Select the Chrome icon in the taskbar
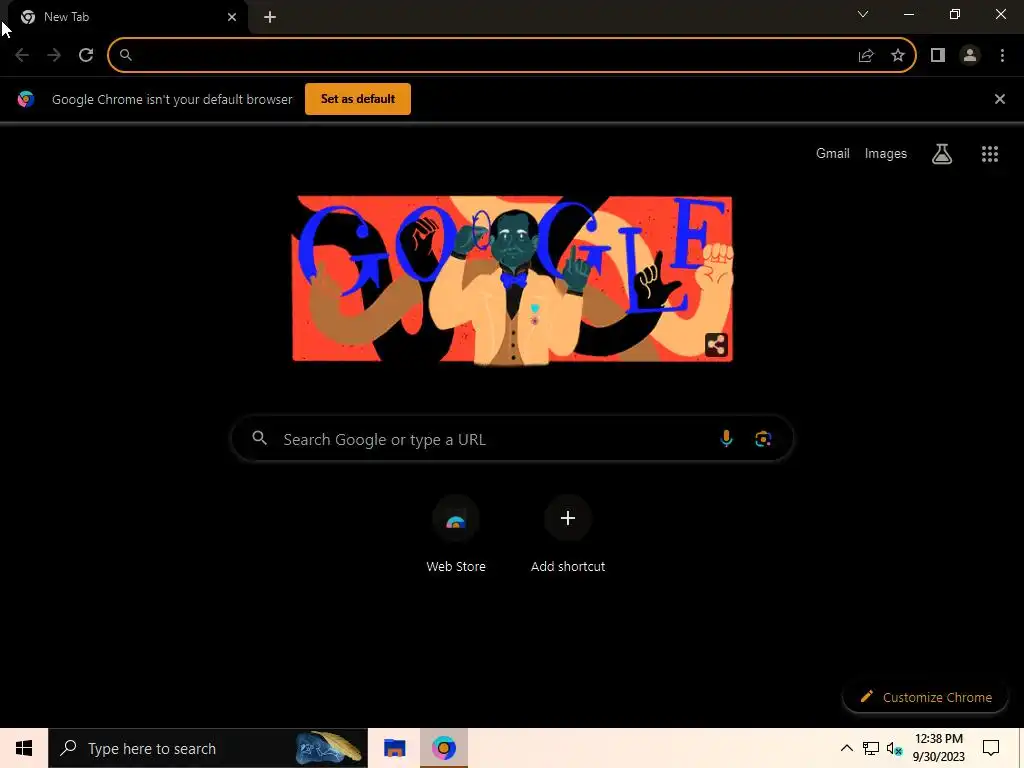Image resolution: width=1024 pixels, height=768 pixels. tap(443, 748)
